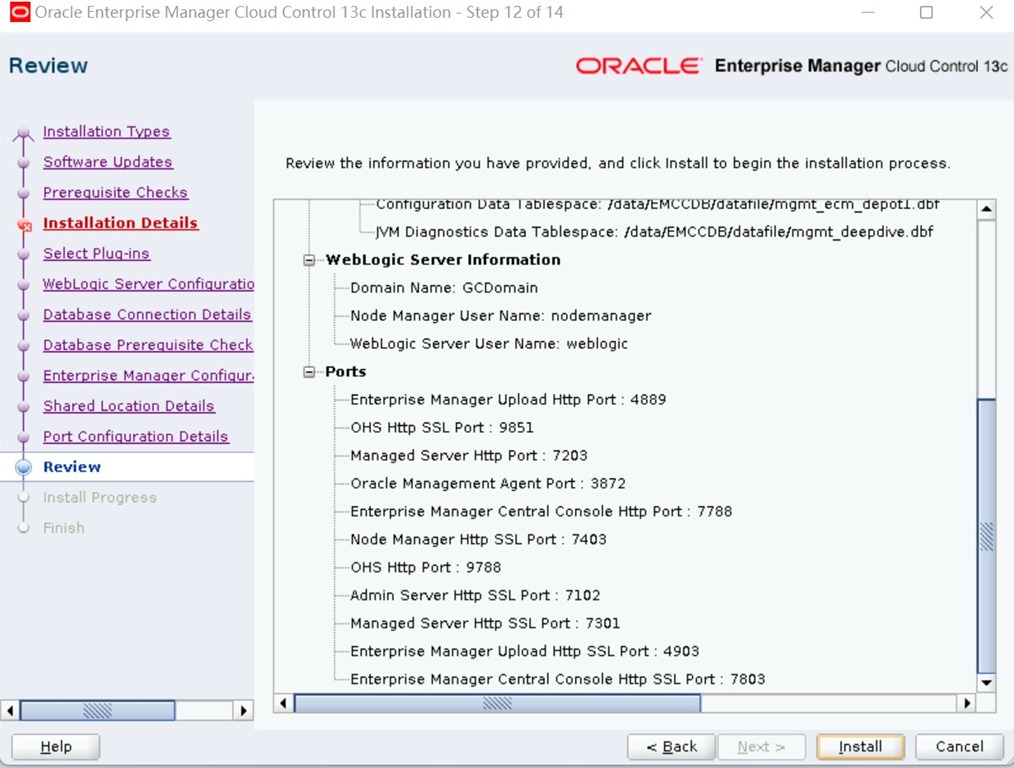Screen dimensions: 1014x768
Task: Open Shared Location Details step
Action: coord(129,405)
